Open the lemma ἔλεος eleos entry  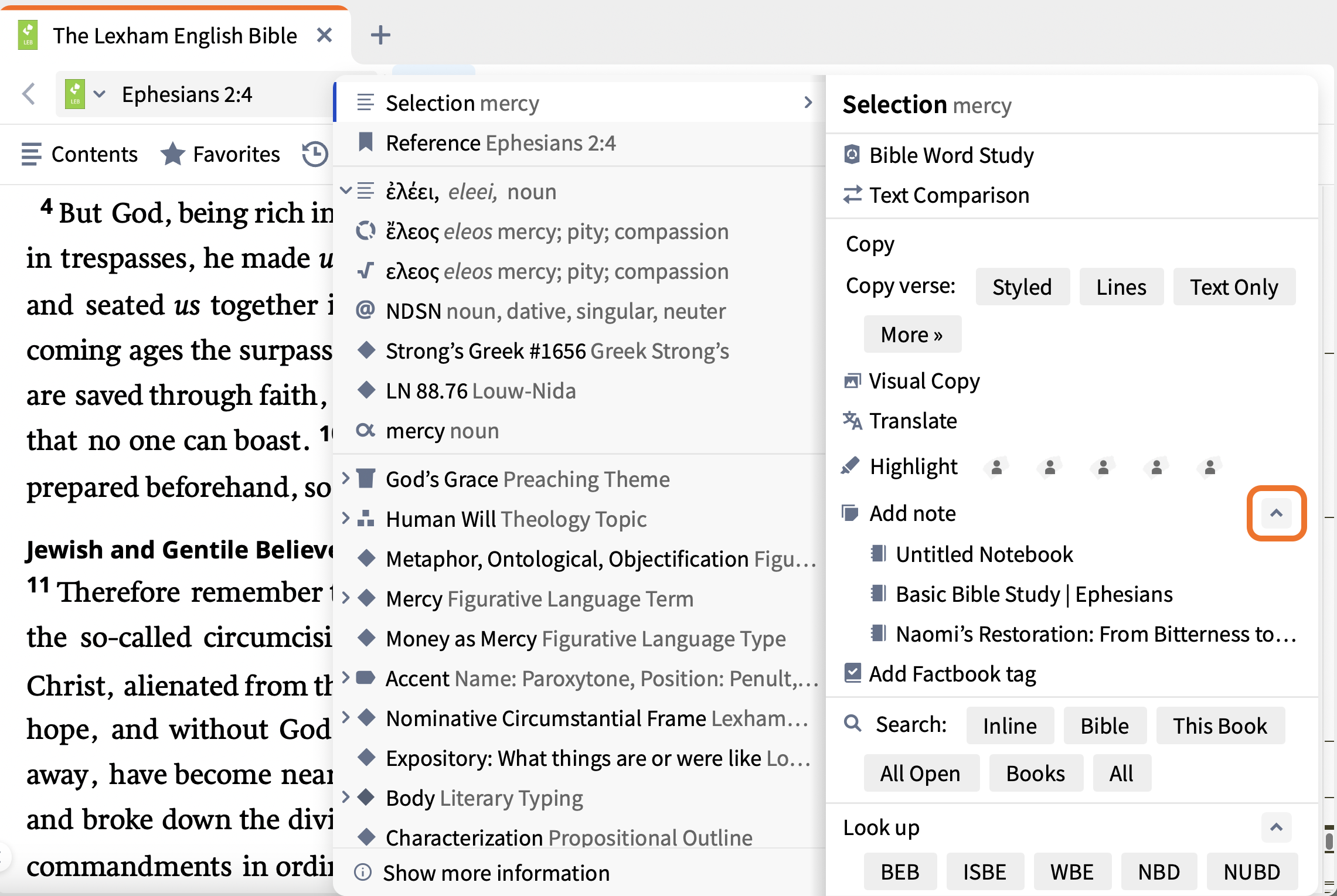pos(579,231)
